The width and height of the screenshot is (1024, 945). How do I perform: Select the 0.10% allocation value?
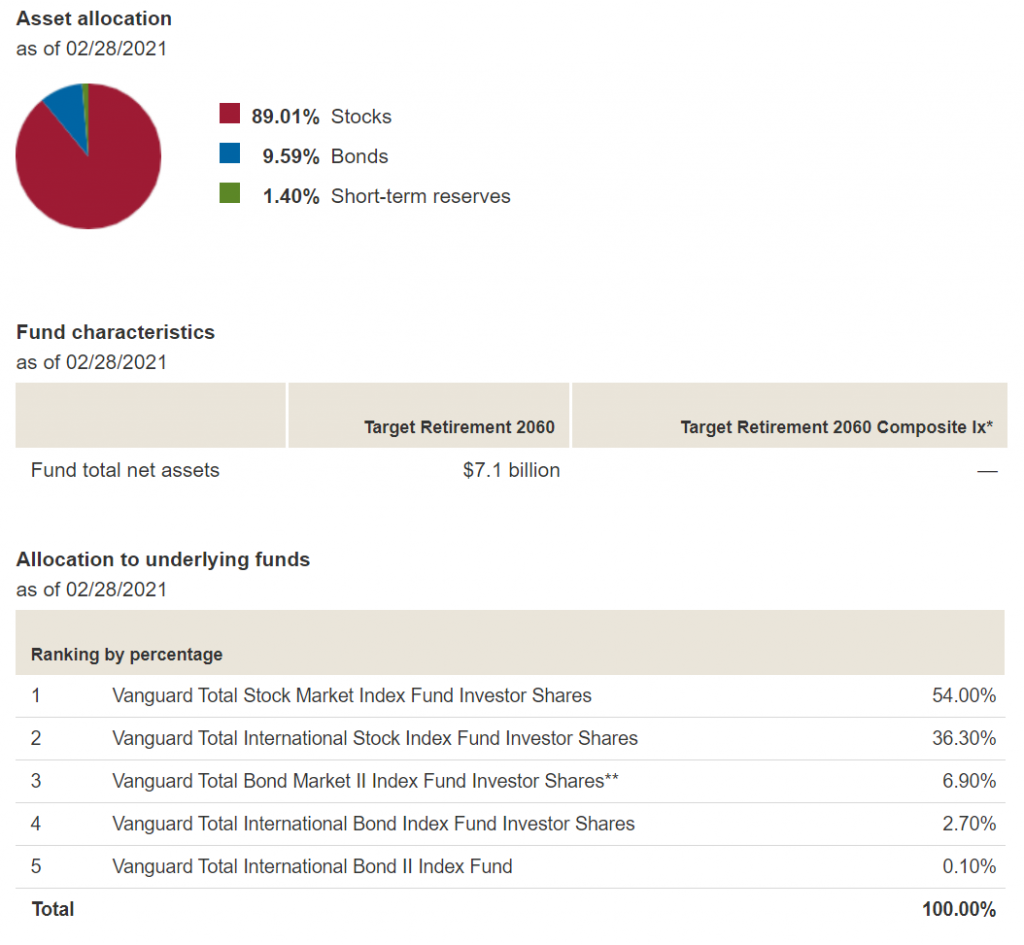point(969,866)
